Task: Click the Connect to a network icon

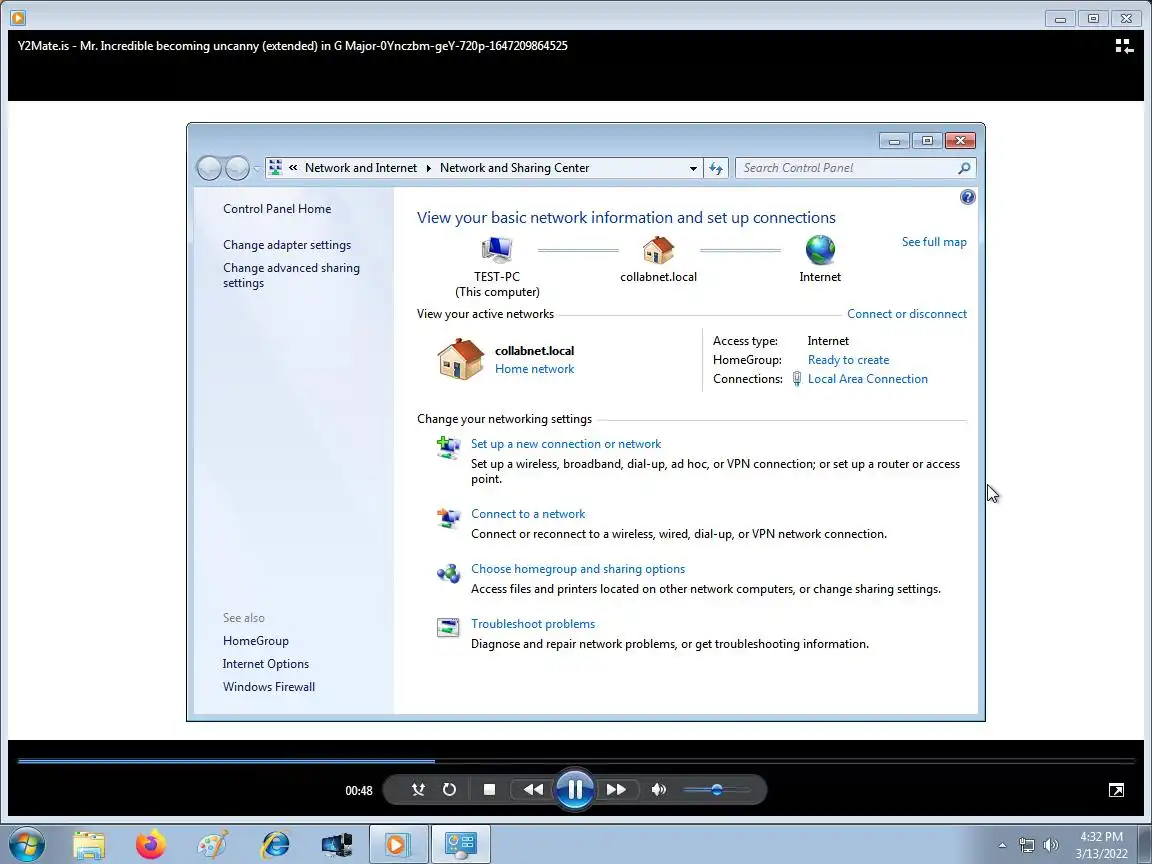Action: pyautogui.click(x=448, y=517)
